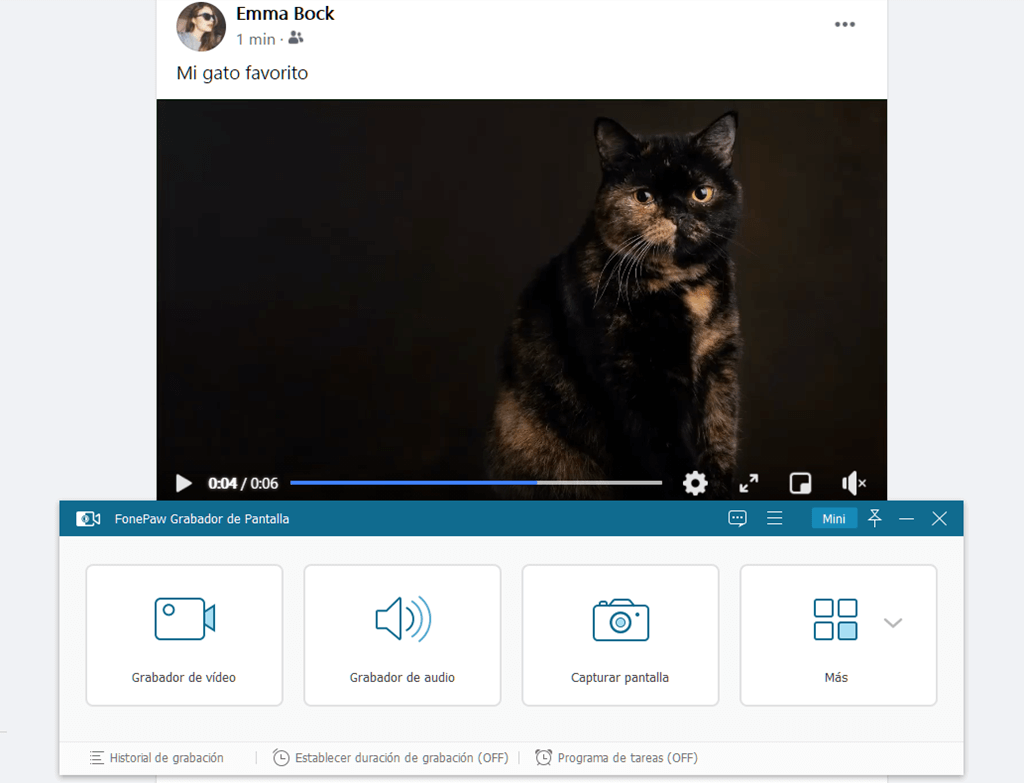The height and width of the screenshot is (783, 1024).
Task: Open FonePaw hamburger menu
Action: click(775, 519)
